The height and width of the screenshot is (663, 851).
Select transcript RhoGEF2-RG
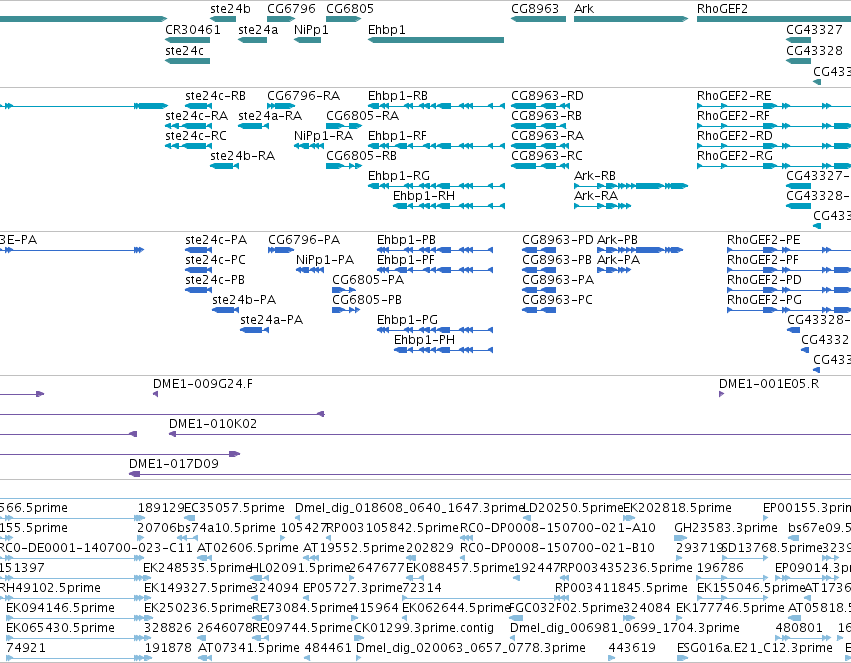tap(774, 165)
